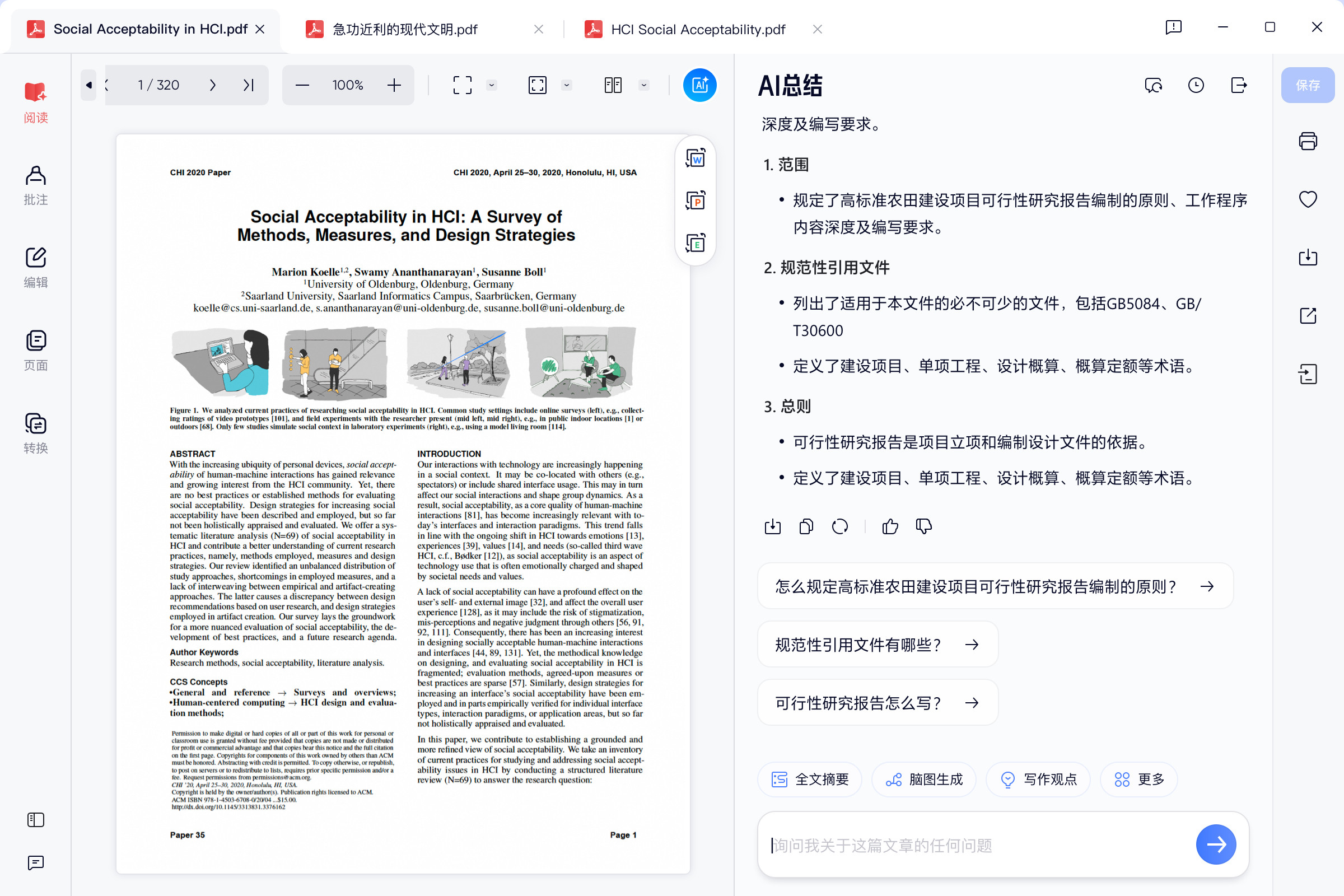
Task: Open chat history clock icon
Action: click(1196, 85)
